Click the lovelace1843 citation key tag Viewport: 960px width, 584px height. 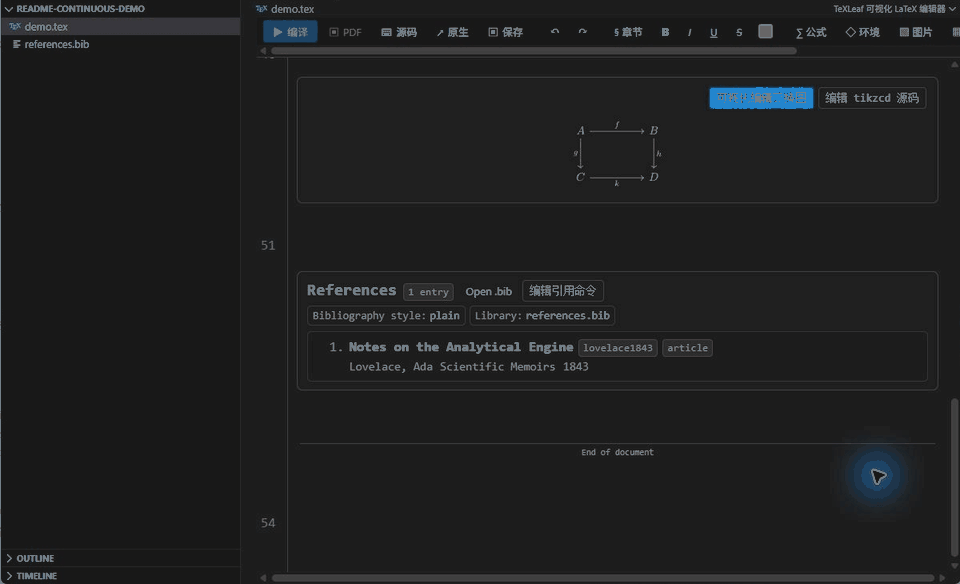click(x=618, y=348)
